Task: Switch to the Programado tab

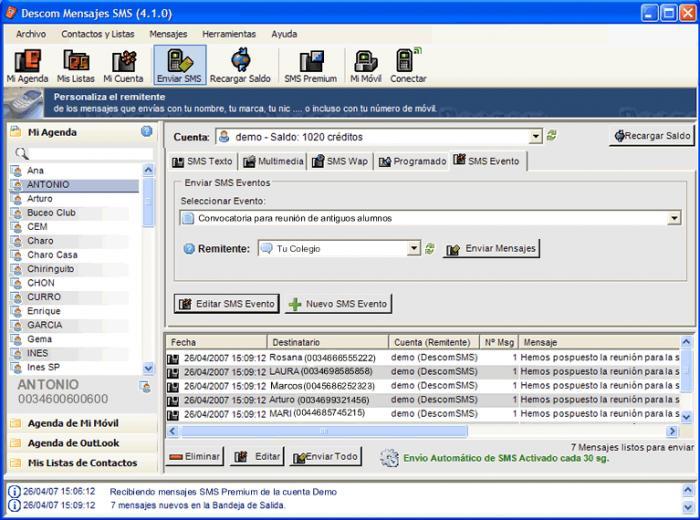Action: tap(412, 161)
